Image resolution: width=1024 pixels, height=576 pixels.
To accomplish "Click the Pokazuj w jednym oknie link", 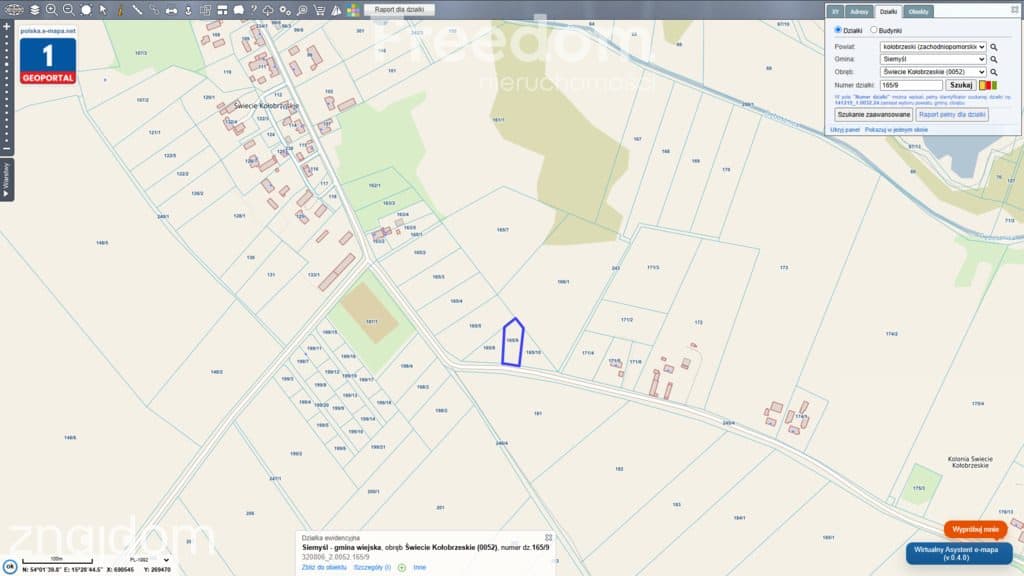I will click(896, 130).
